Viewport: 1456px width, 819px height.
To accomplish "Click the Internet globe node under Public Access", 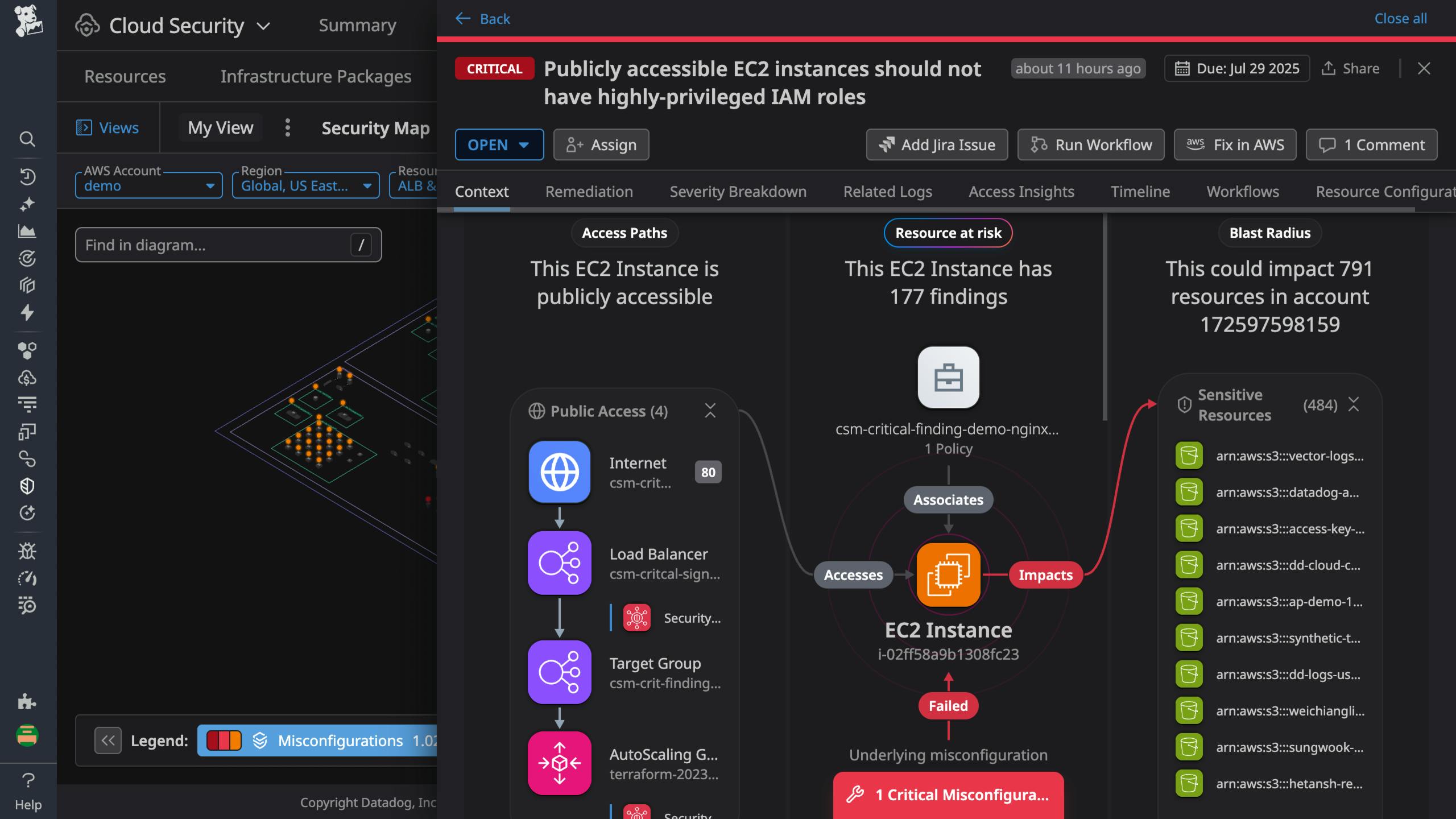I will coord(559,471).
